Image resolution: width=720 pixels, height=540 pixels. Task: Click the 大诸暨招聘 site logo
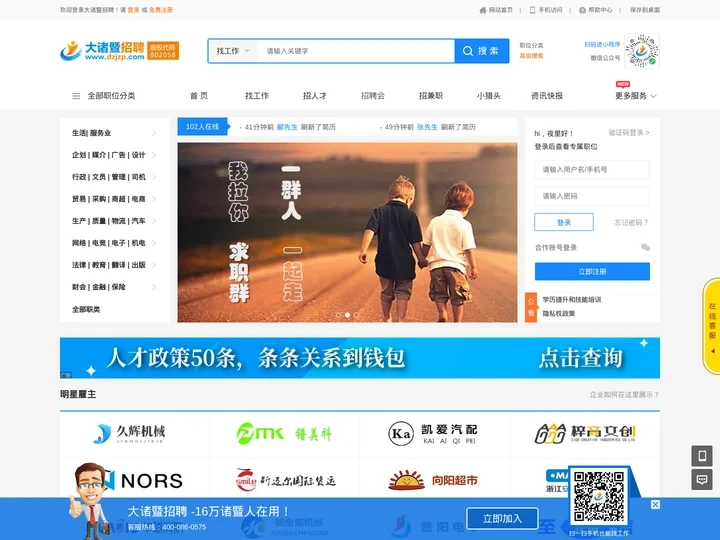click(x=119, y=51)
